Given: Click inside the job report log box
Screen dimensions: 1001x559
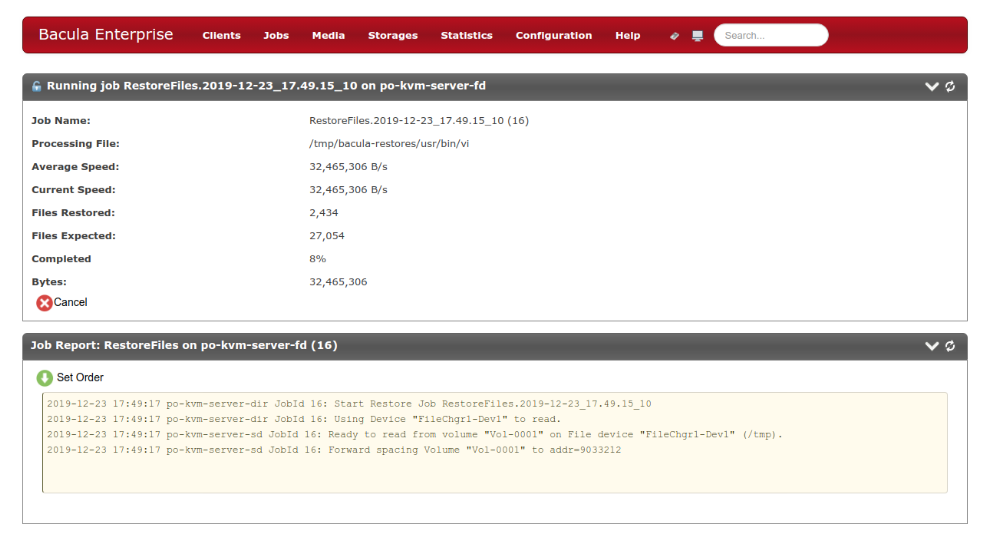Looking at the screenshot, I should (x=495, y=443).
